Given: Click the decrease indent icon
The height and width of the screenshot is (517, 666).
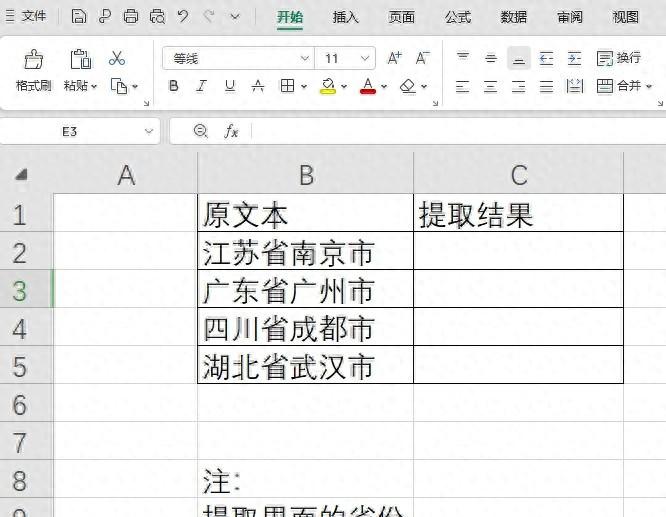Looking at the screenshot, I should [x=546, y=58].
